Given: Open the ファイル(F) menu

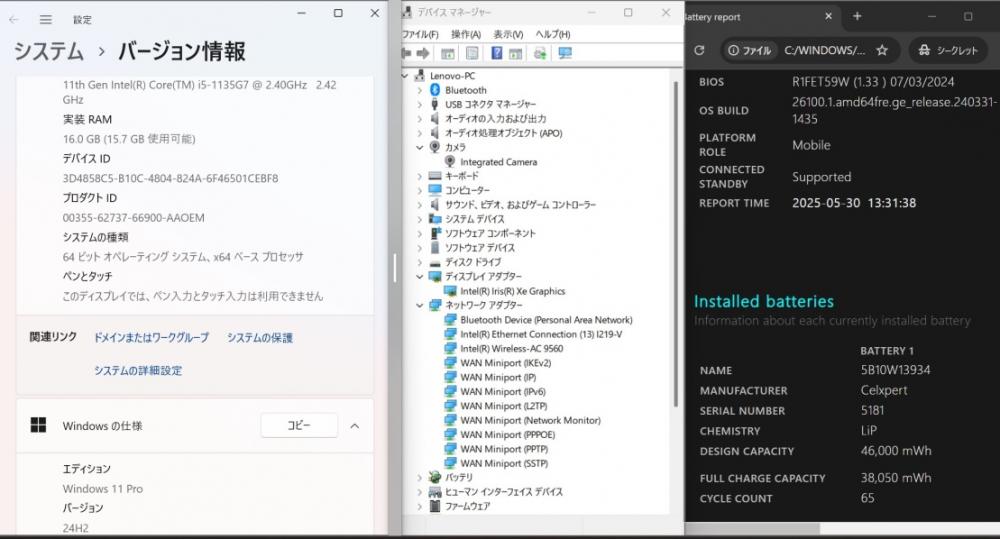Looking at the screenshot, I should tap(420, 34).
